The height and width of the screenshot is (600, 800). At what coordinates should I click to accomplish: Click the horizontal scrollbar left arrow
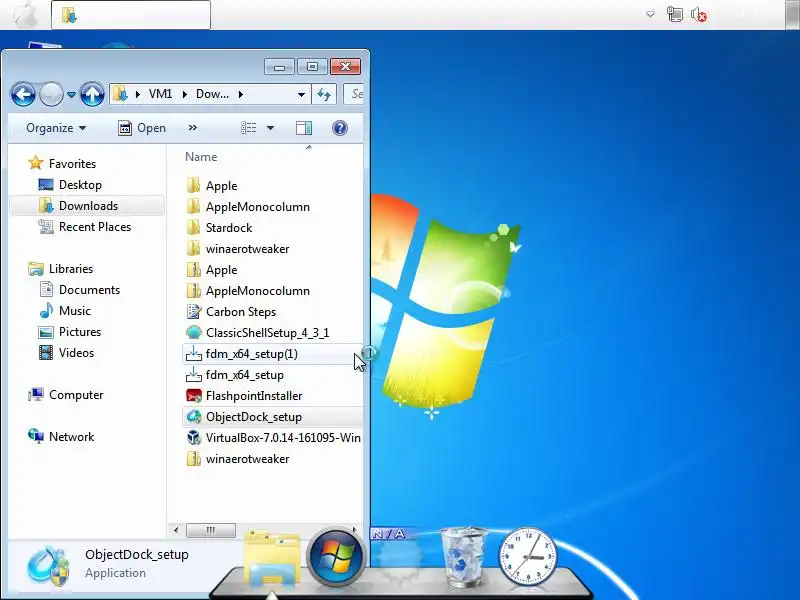tap(176, 530)
